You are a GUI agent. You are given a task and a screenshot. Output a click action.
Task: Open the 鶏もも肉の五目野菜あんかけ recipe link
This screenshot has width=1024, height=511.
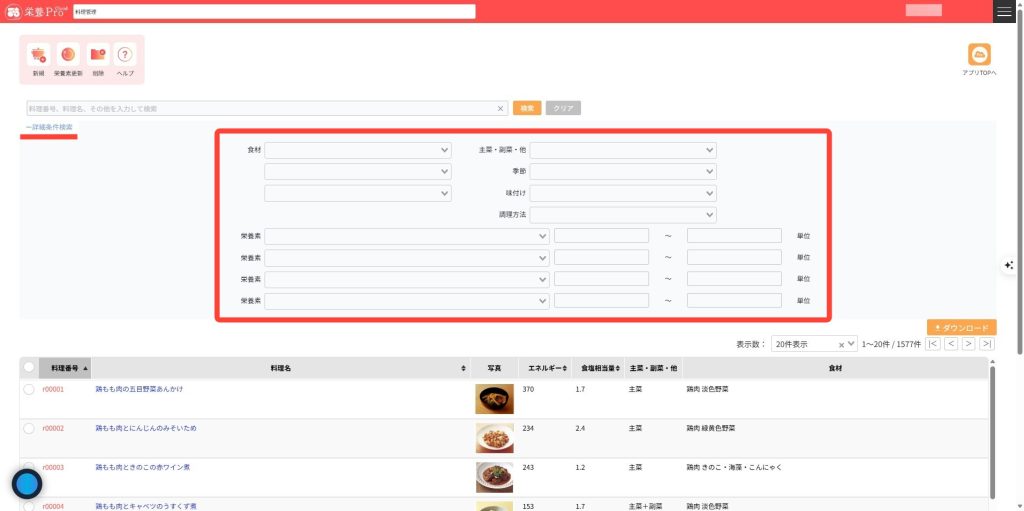(x=139, y=389)
